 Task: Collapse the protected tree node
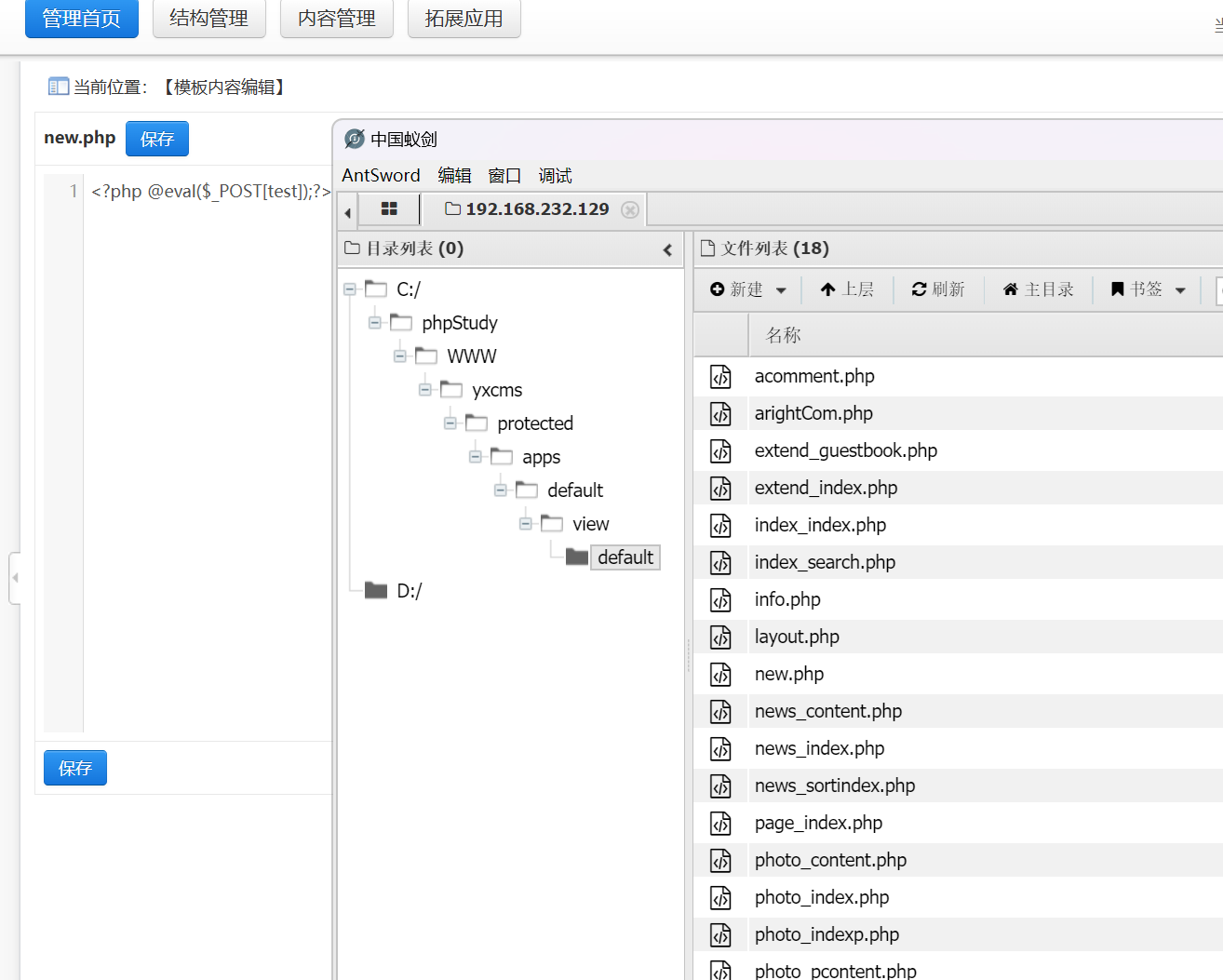[x=450, y=423]
